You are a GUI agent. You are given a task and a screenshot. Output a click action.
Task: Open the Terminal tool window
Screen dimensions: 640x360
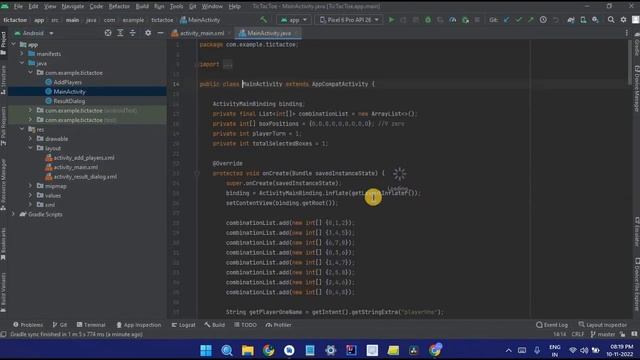tap(91, 325)
